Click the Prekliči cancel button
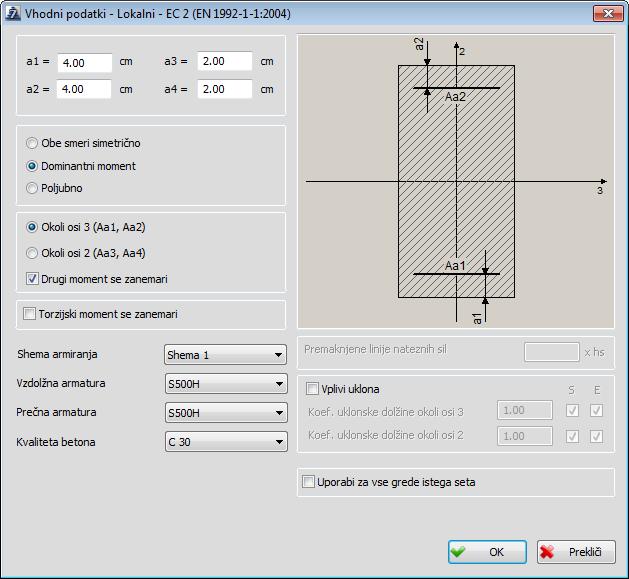This screenshot has height=579, width=629. coord(576,552)
